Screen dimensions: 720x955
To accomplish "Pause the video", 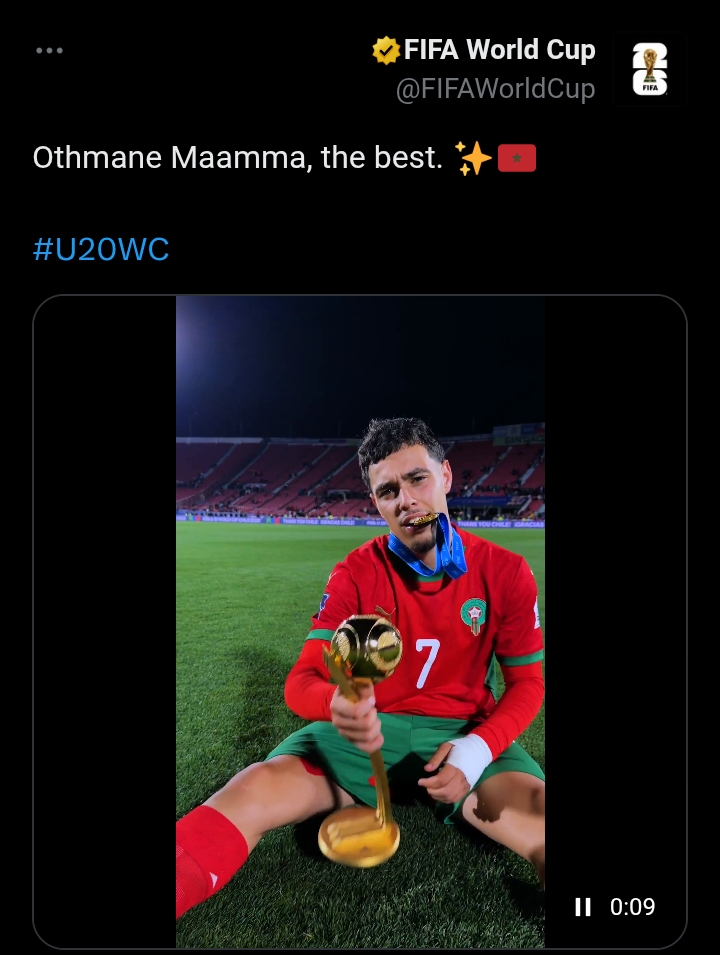I will click(583, 907).
